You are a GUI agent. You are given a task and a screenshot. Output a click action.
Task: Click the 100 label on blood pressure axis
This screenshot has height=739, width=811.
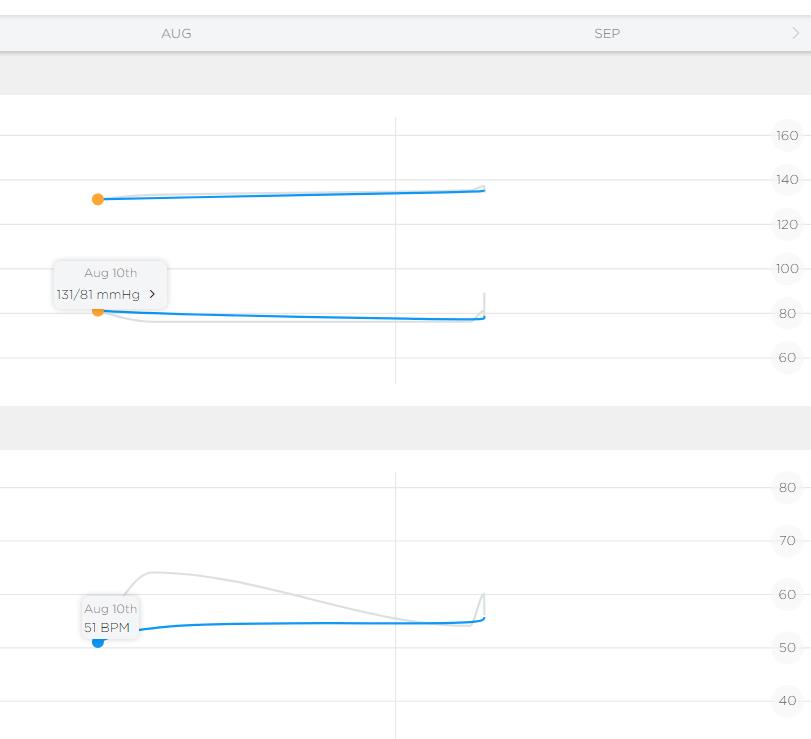point(787,268)
